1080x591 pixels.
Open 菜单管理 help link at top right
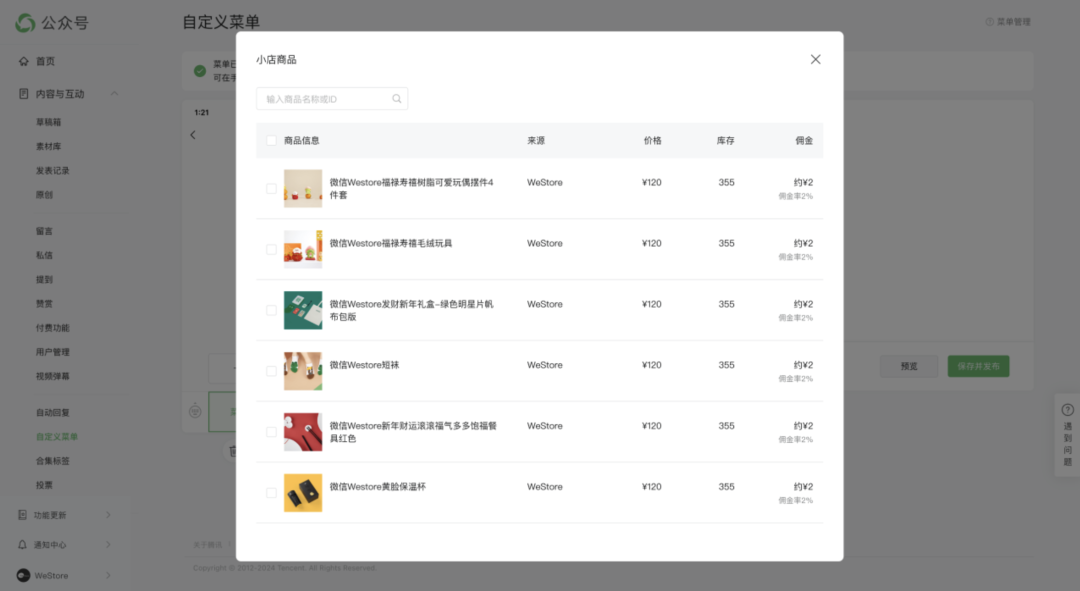point(1008,22)
